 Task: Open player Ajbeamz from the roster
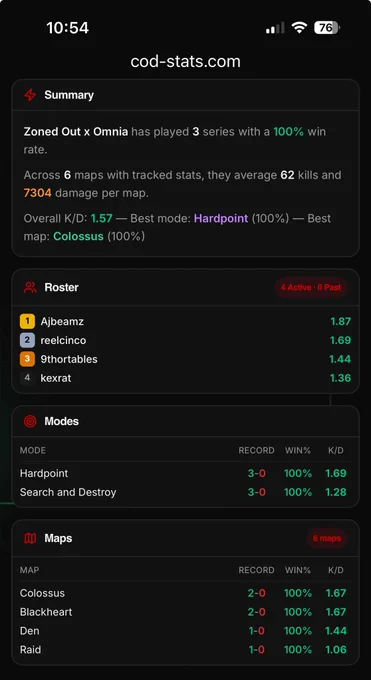[x=185, y=321]
